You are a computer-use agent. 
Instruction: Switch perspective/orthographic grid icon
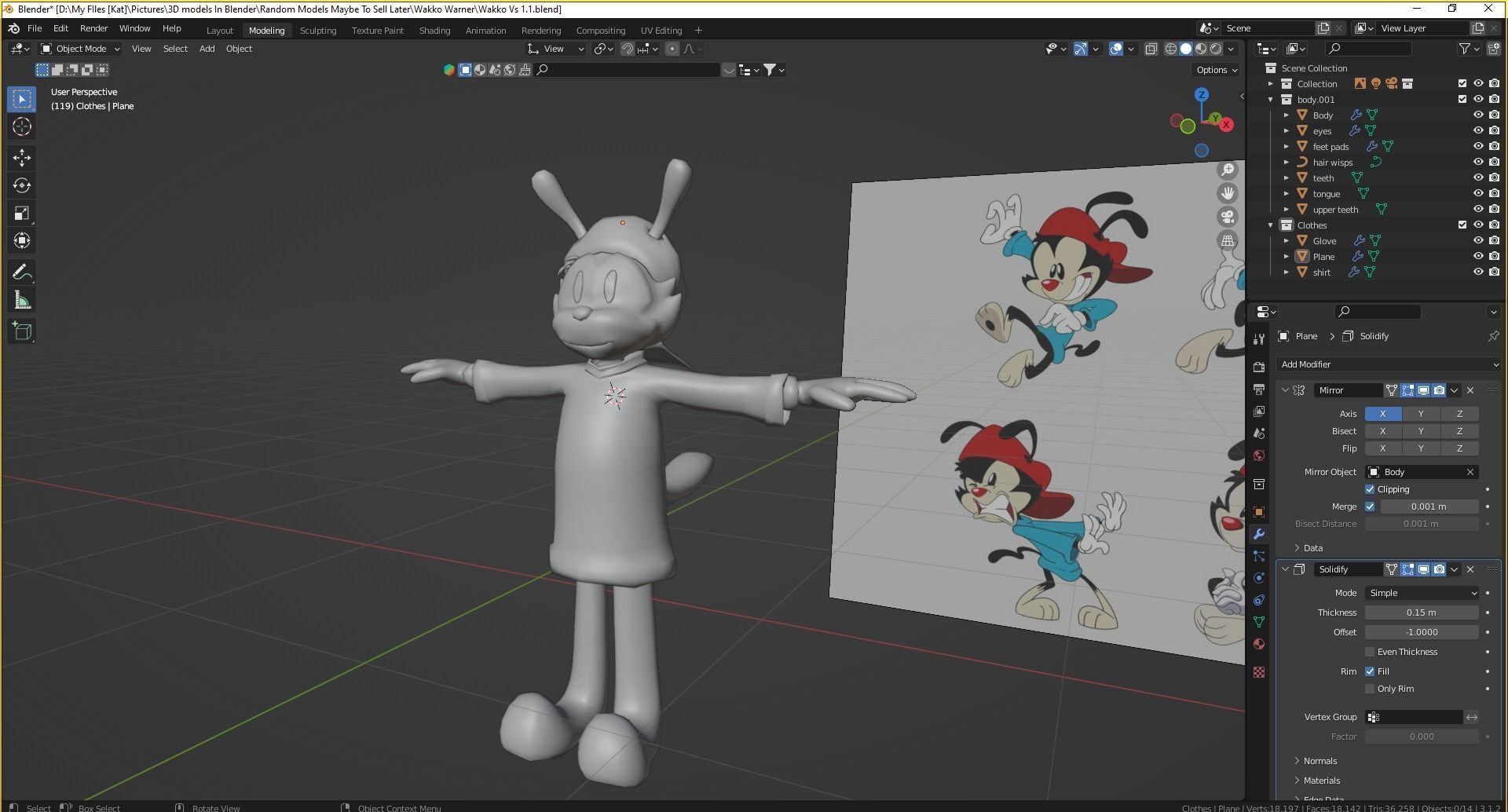pos(1228,240)
